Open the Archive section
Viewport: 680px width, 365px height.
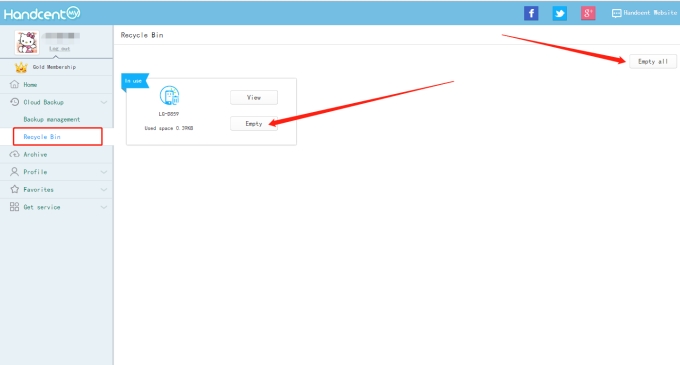(35, 154)
